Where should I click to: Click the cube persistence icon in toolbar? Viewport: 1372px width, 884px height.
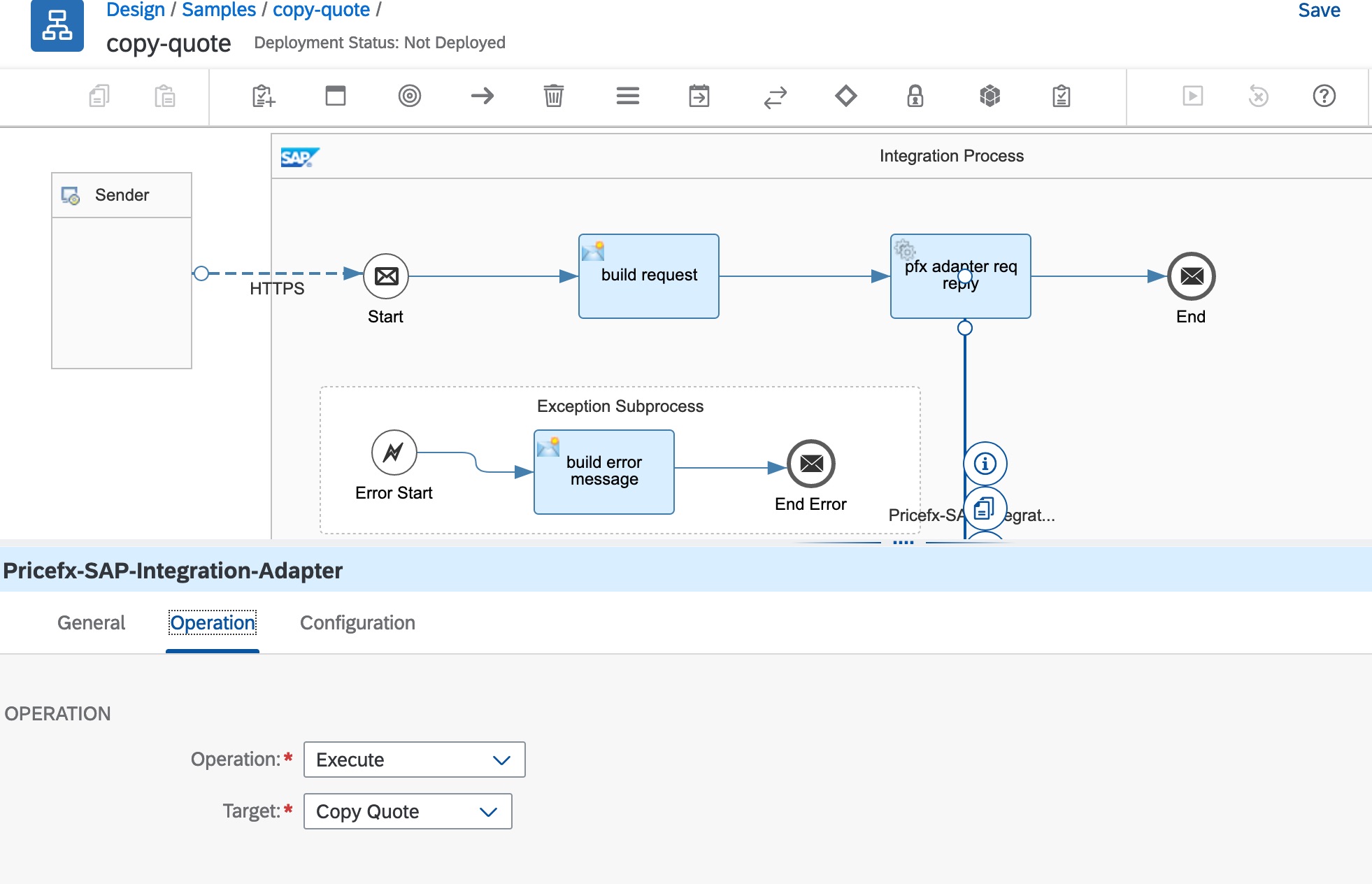click(989, 96)
